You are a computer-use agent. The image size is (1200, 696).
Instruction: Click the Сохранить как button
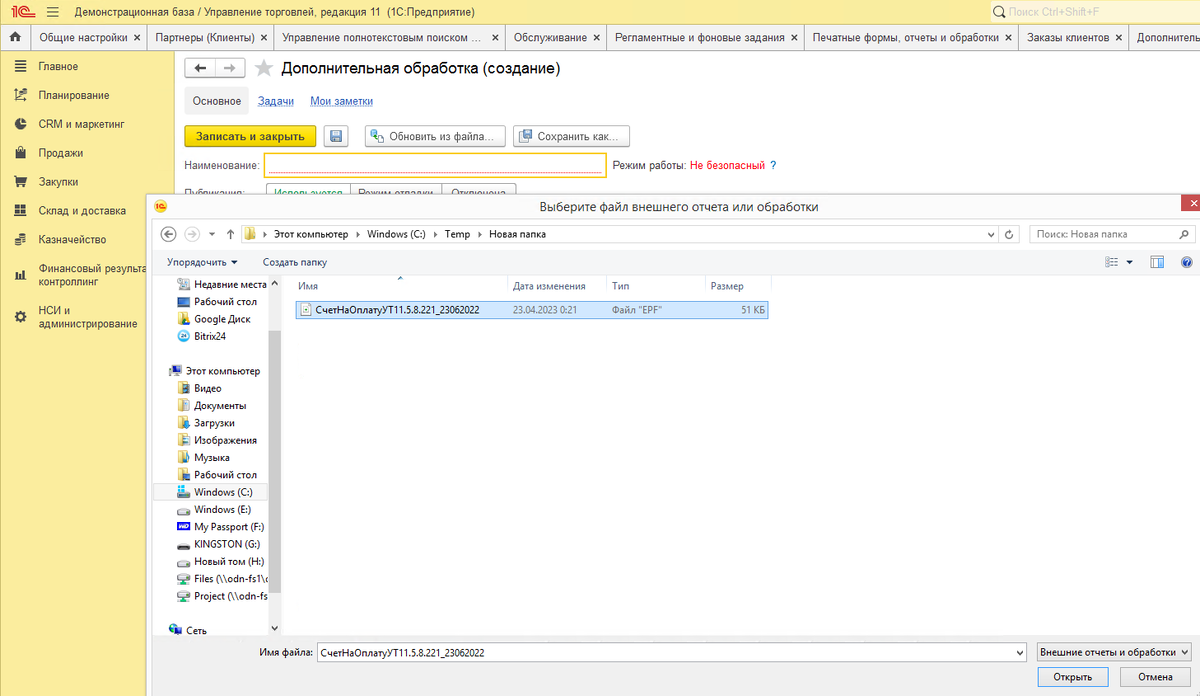tap(571, 136)
